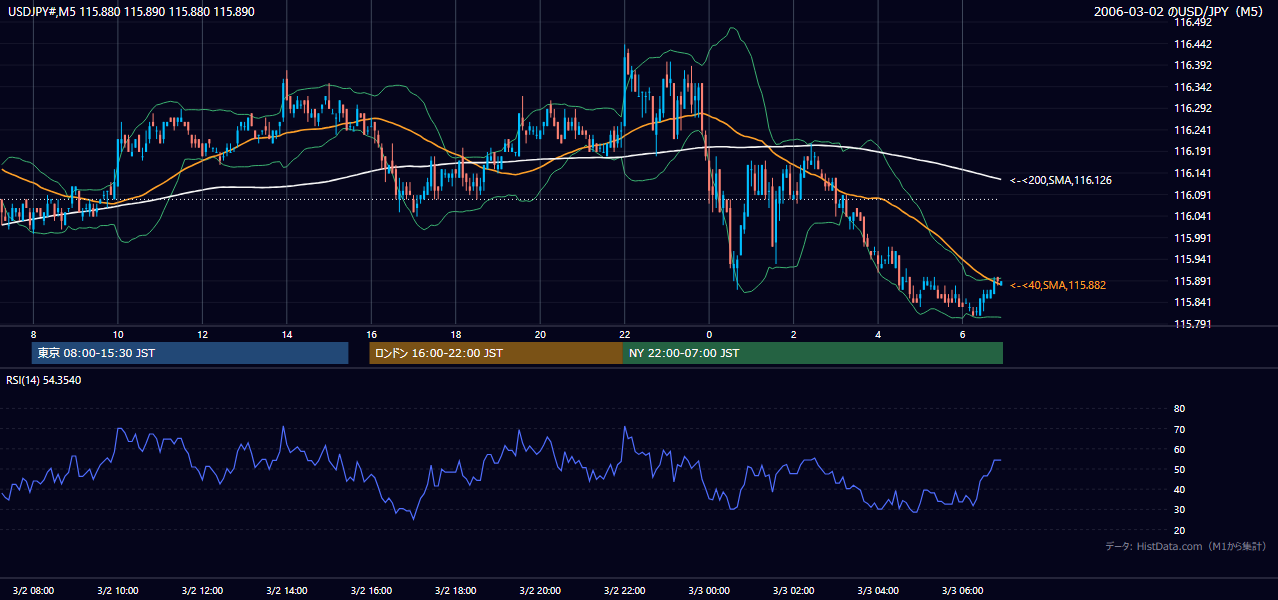Click price axis value 116.241
The image size is (1278, 600).
coord(1194,130)
